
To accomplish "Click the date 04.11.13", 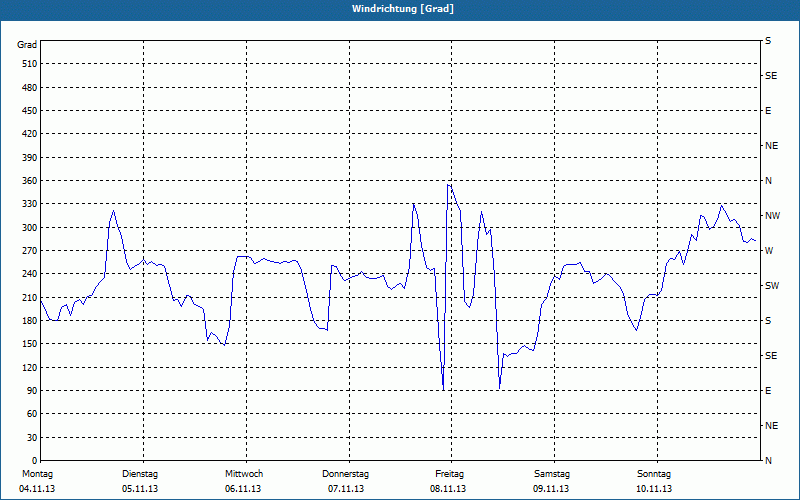I will click(x=37, y=489).
